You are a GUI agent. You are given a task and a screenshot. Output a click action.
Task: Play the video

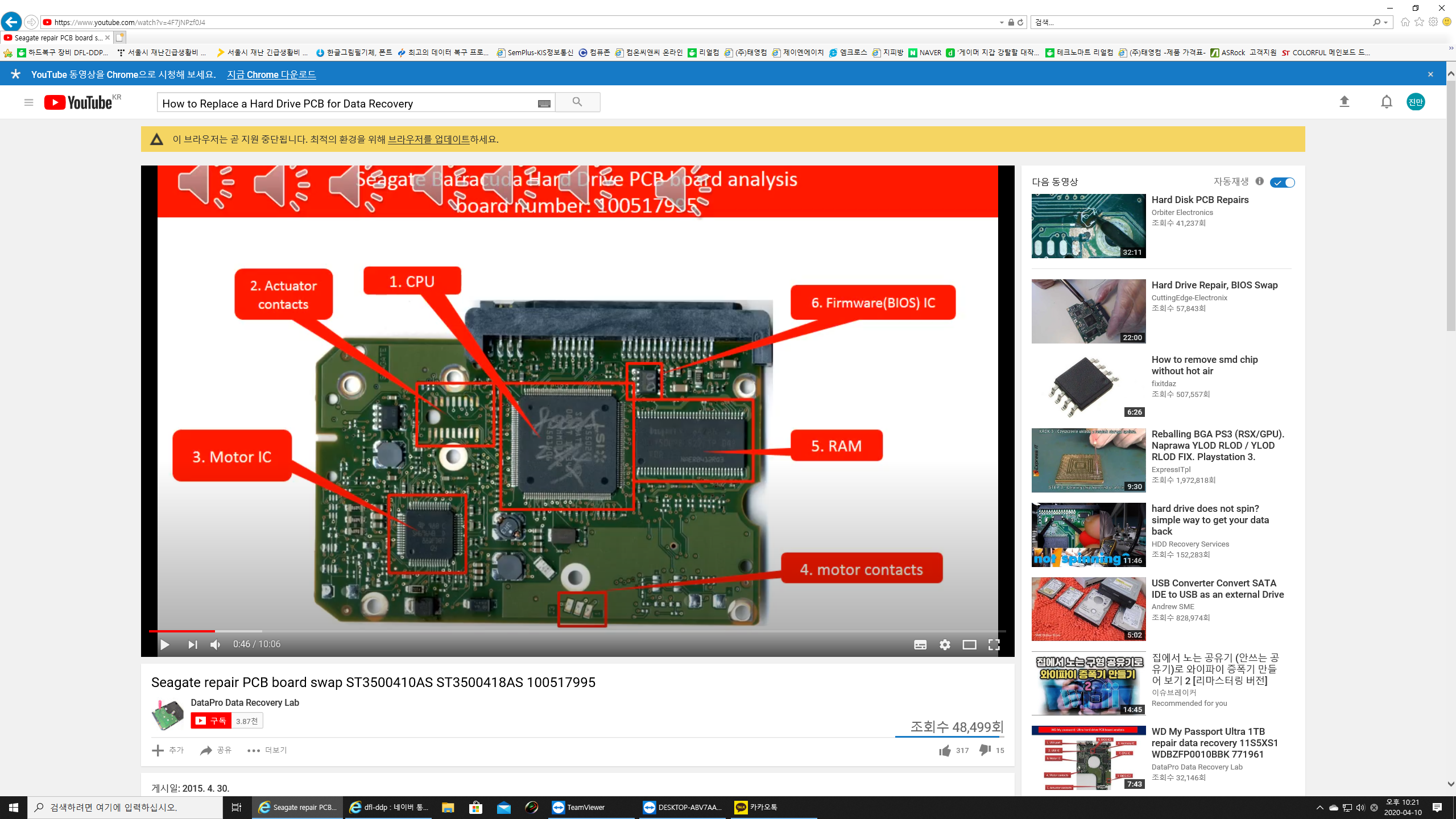165,644
